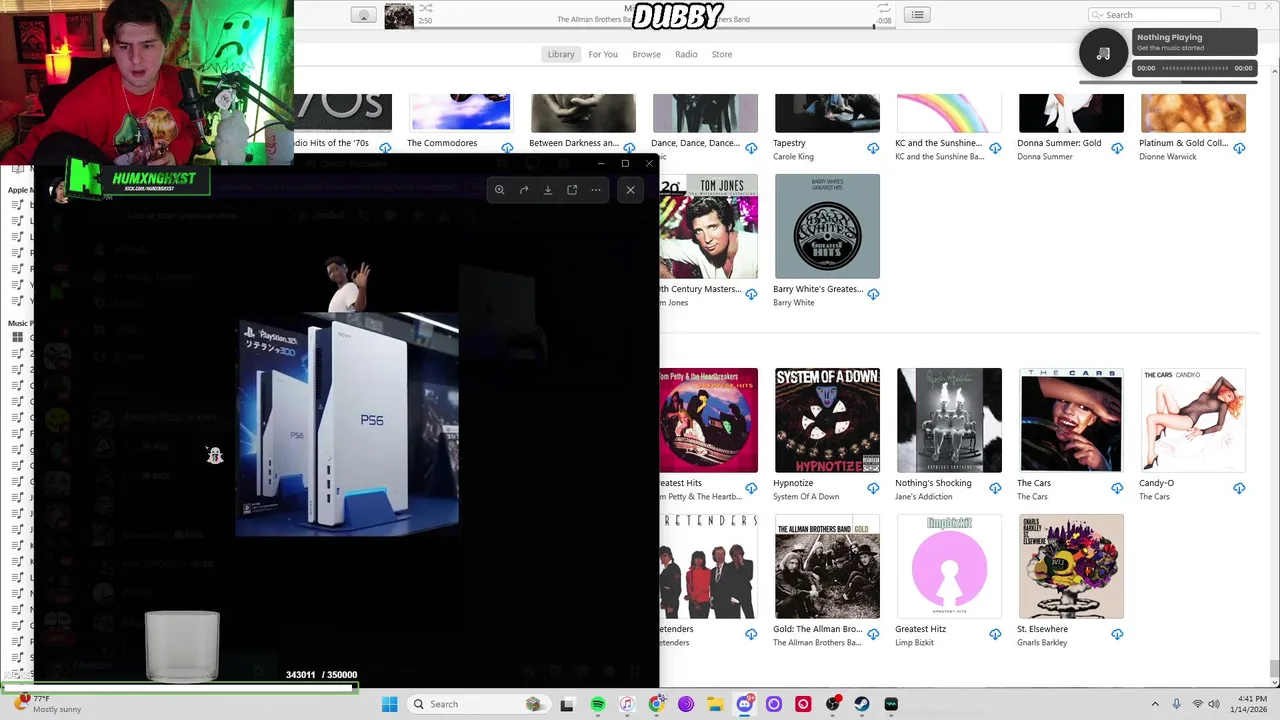Viewport: 1280px width, 720px height.
Task: Close the Discord image preview
Action: 630,190
